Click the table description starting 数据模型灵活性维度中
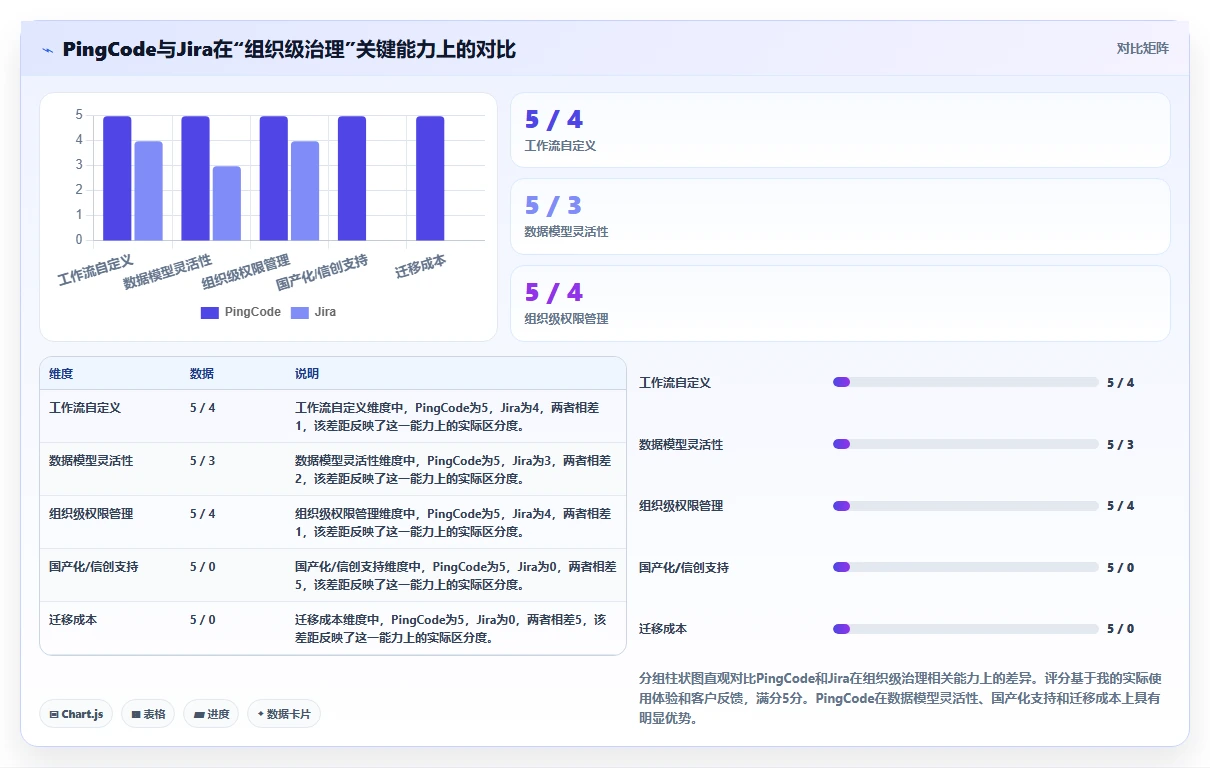Screen dimensions: 1210x768 click(x=453, y=470)
